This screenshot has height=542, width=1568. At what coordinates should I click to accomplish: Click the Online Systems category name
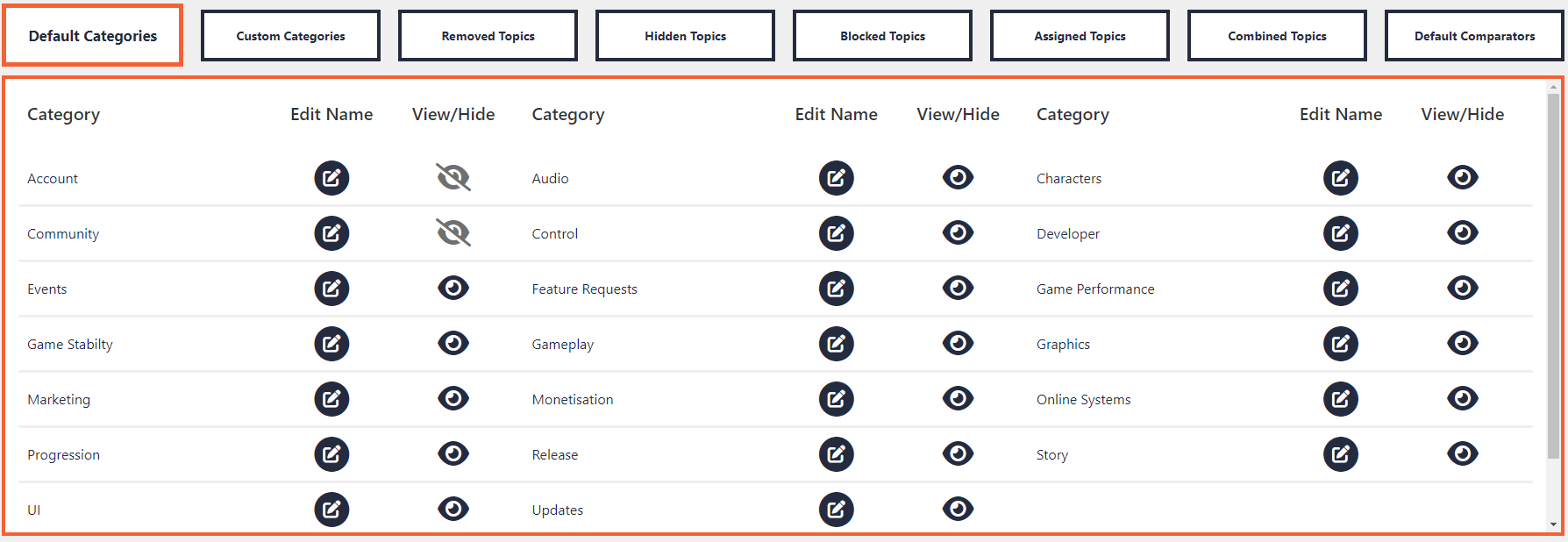pos(1083,400)
